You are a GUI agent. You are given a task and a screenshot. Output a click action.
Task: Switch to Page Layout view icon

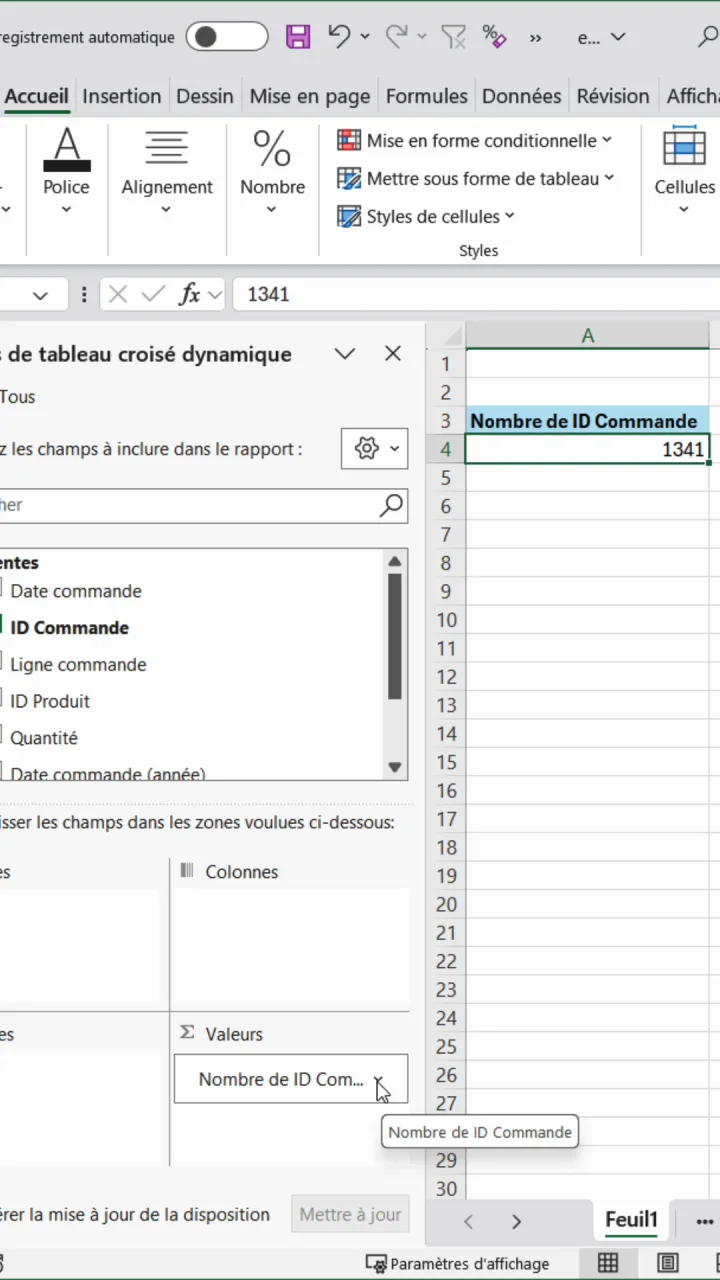click(668, 1263)
